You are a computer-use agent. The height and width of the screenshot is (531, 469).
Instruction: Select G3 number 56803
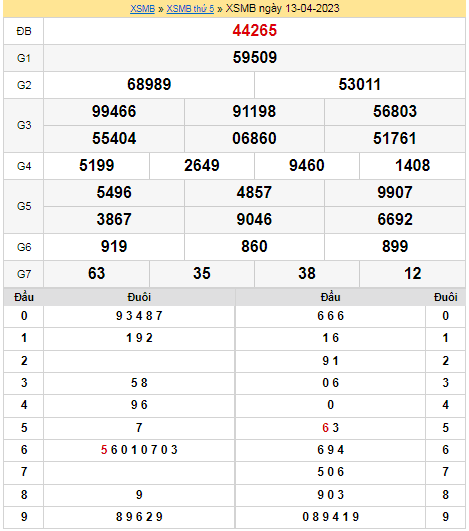click(395, 111)
